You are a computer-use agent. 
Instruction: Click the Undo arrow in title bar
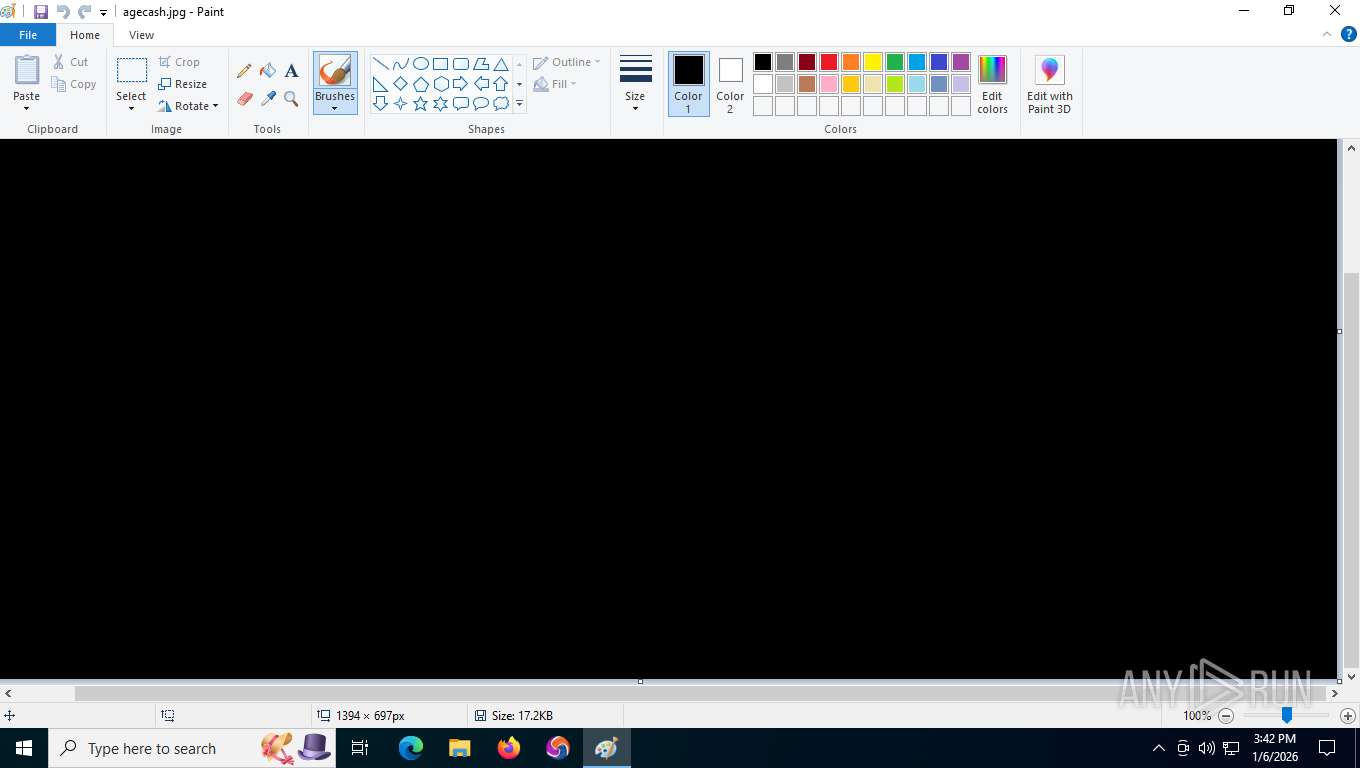(x=63, y=12)
